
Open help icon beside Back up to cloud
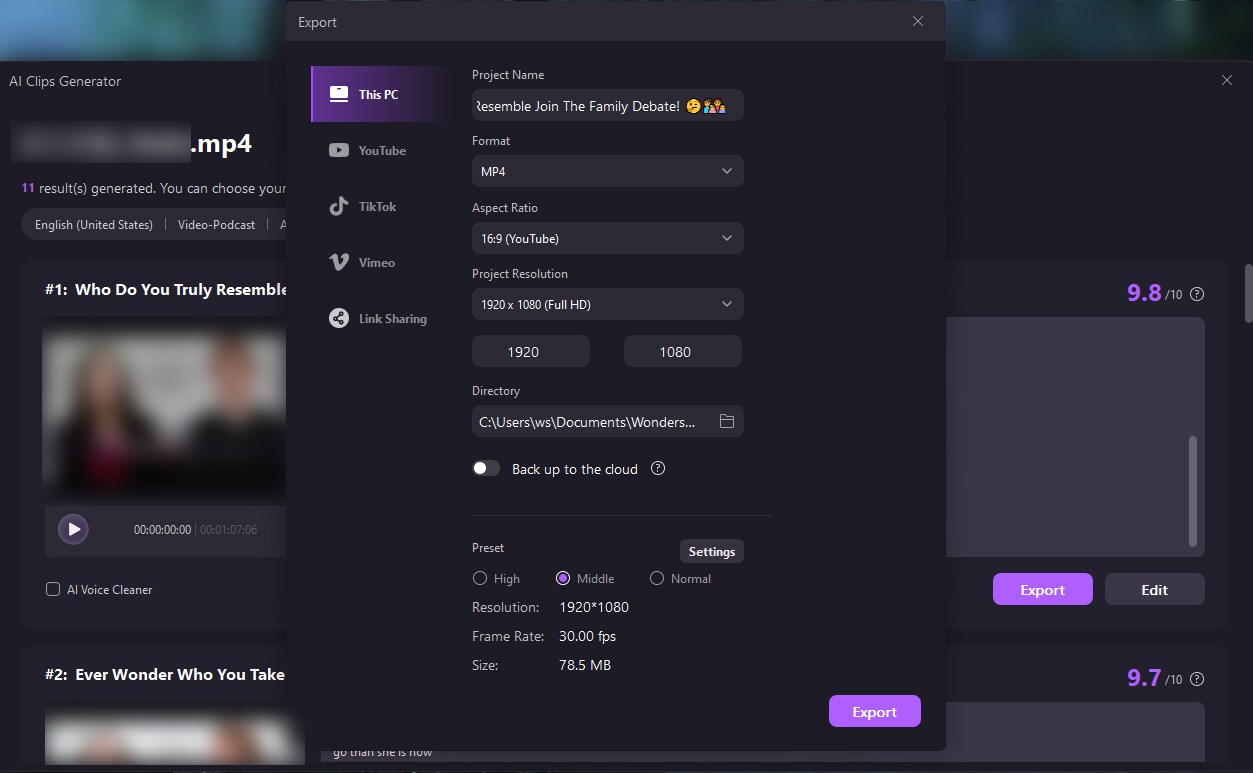pyautogui.click(x=658, y=468)
